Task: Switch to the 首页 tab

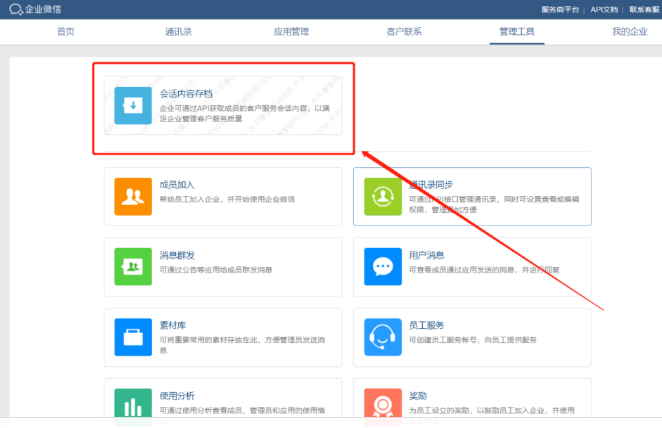Action: tap(65, 32)
